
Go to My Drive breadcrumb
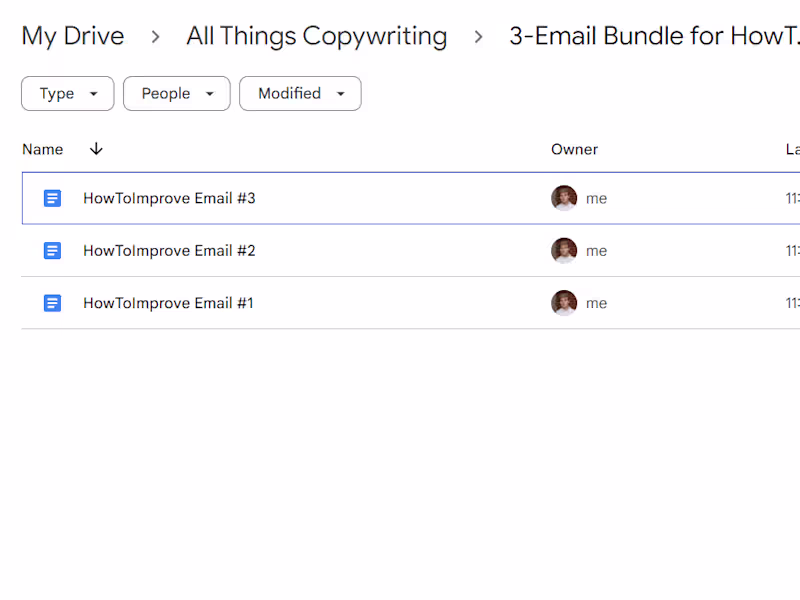[73, 37]
